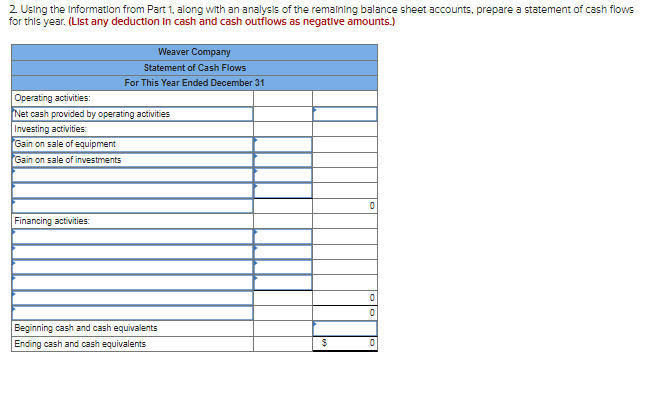Open the second blank label dropdown under 'Financing activities'
Viewport: 671px width, 401px height.
[x=133, y=252]
